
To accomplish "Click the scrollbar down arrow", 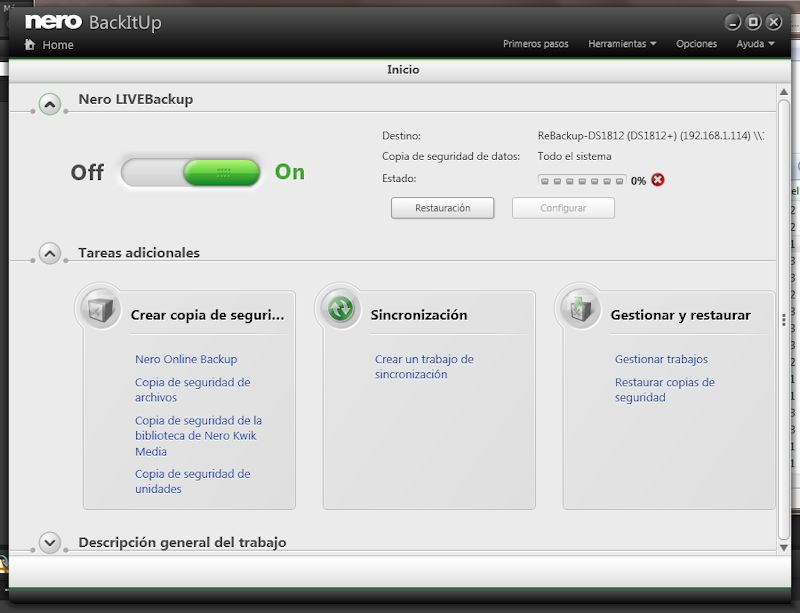I will [784, 548].
